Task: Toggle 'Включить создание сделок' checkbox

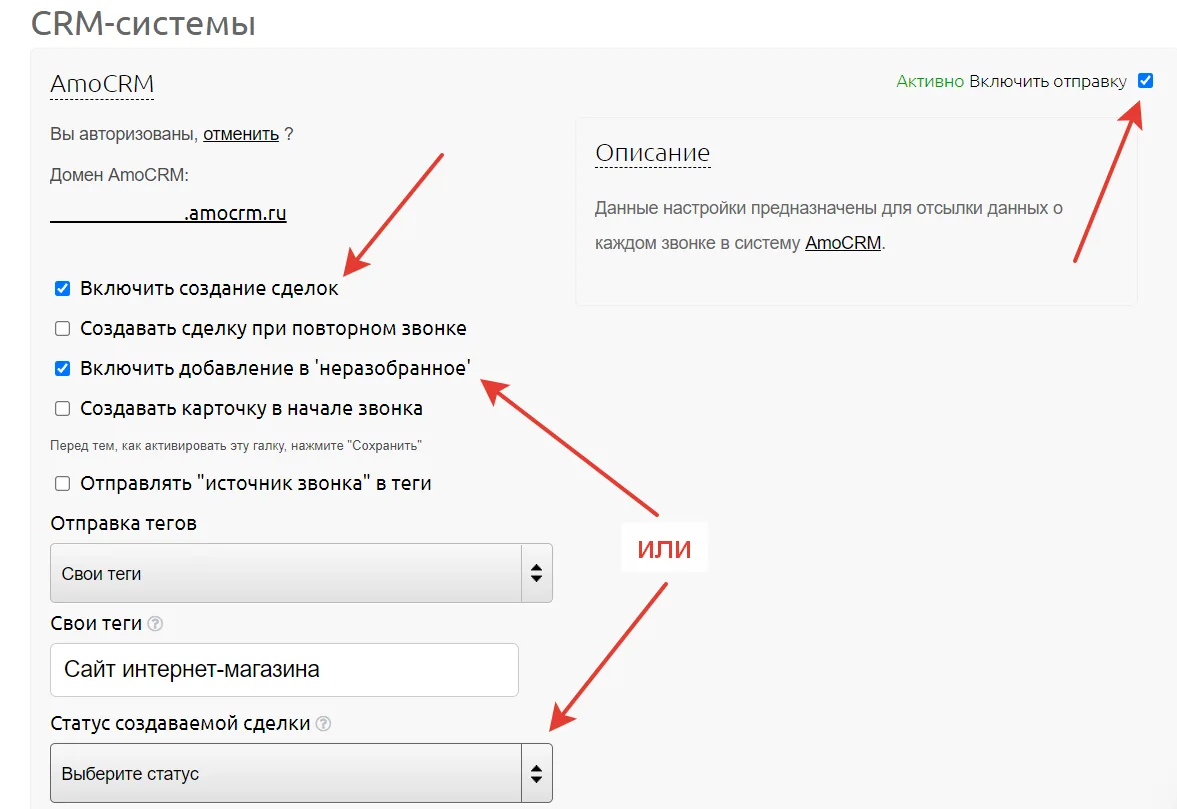Action: pos(62,289)
